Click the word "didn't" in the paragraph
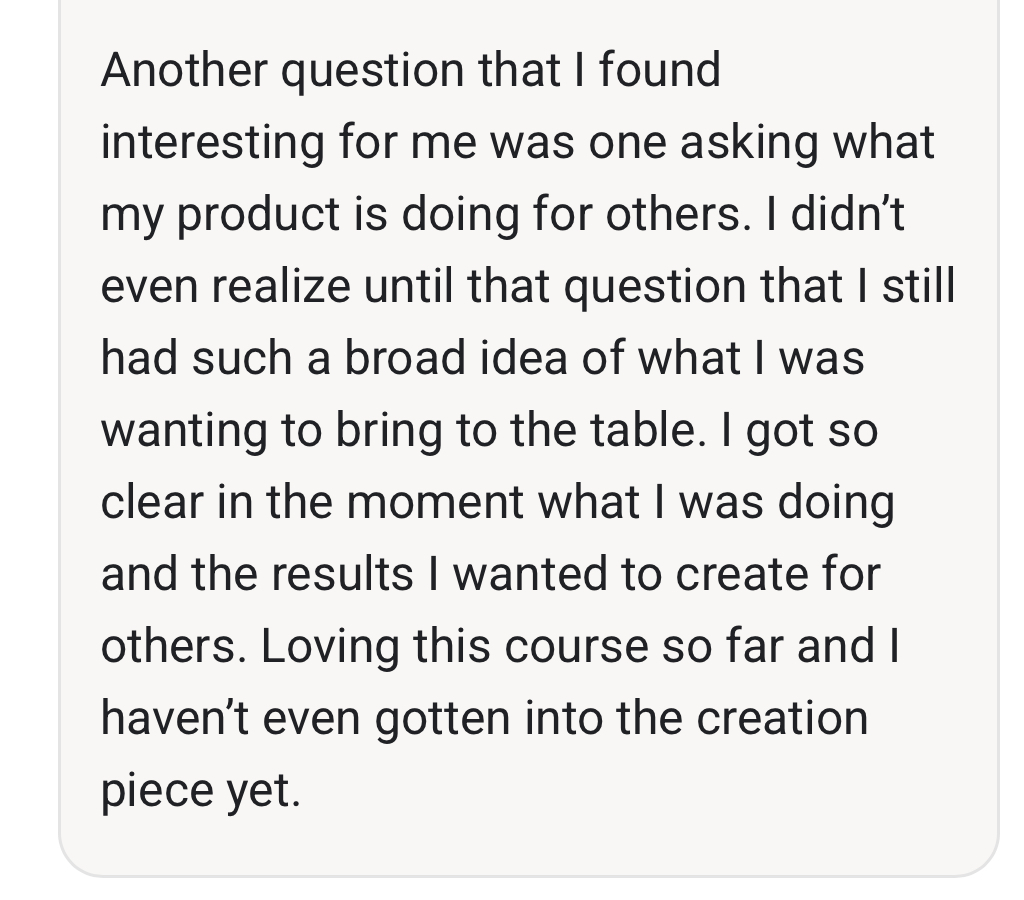The width and height of the screenshot is (1024, 900). coord(848,215)
